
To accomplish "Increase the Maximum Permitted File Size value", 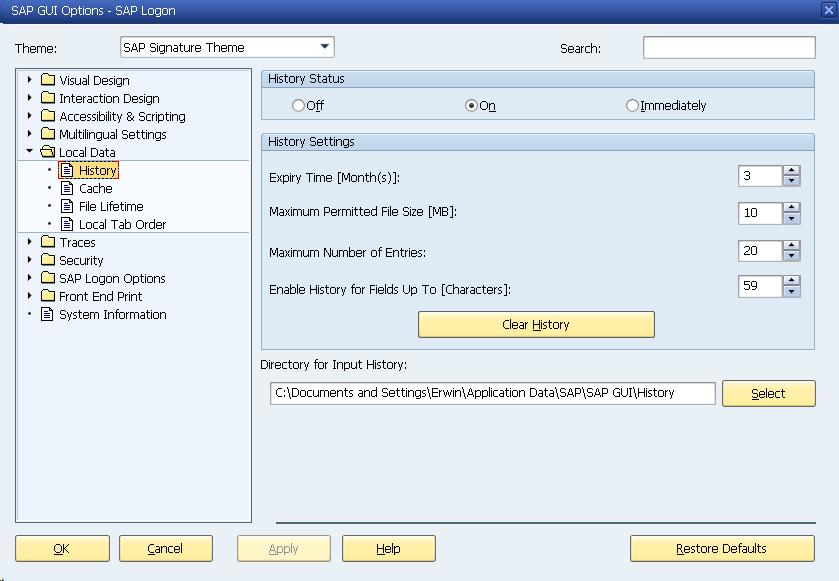I will click(x=791, y=208).
